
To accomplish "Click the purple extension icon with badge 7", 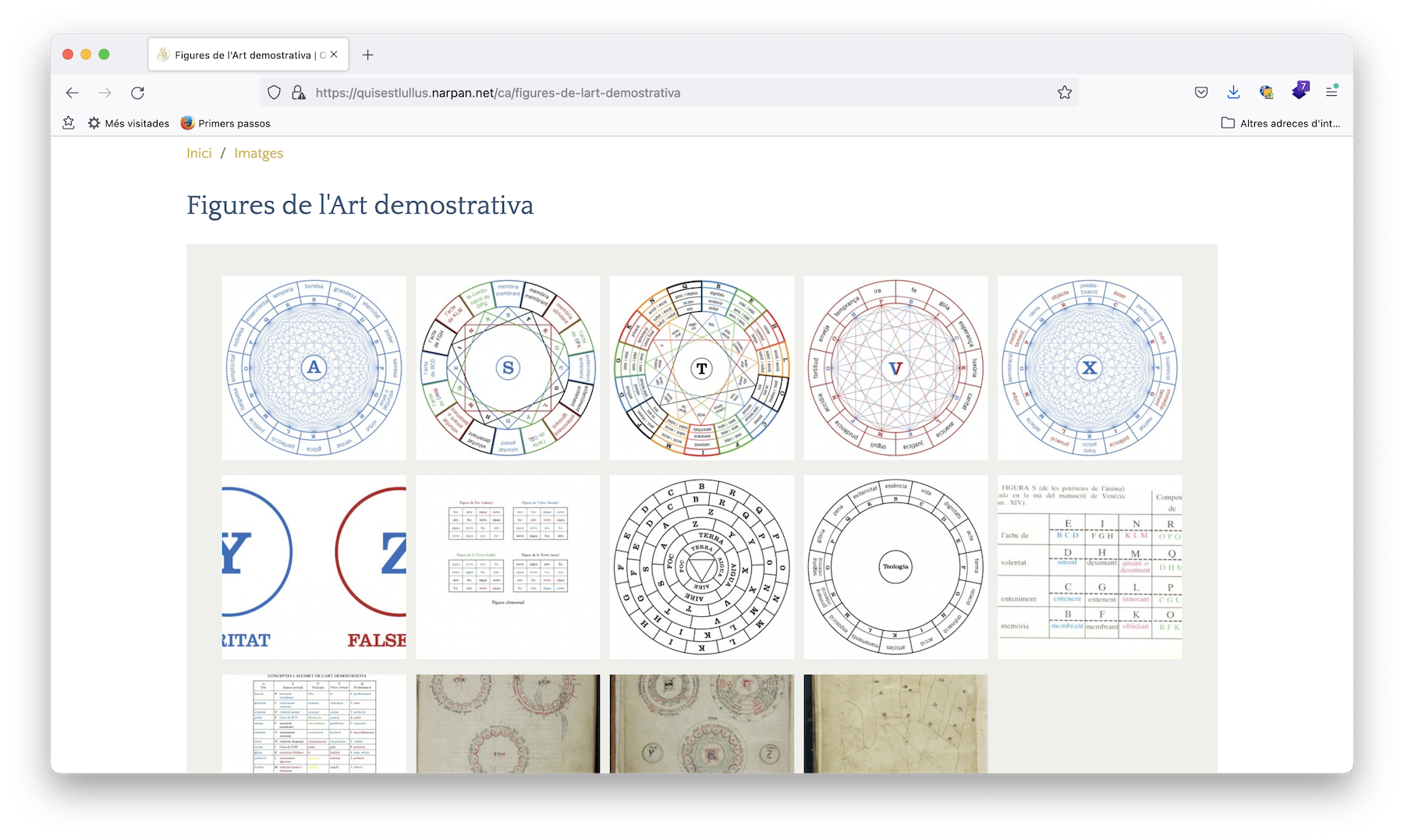I will (x=1299, y=91).
